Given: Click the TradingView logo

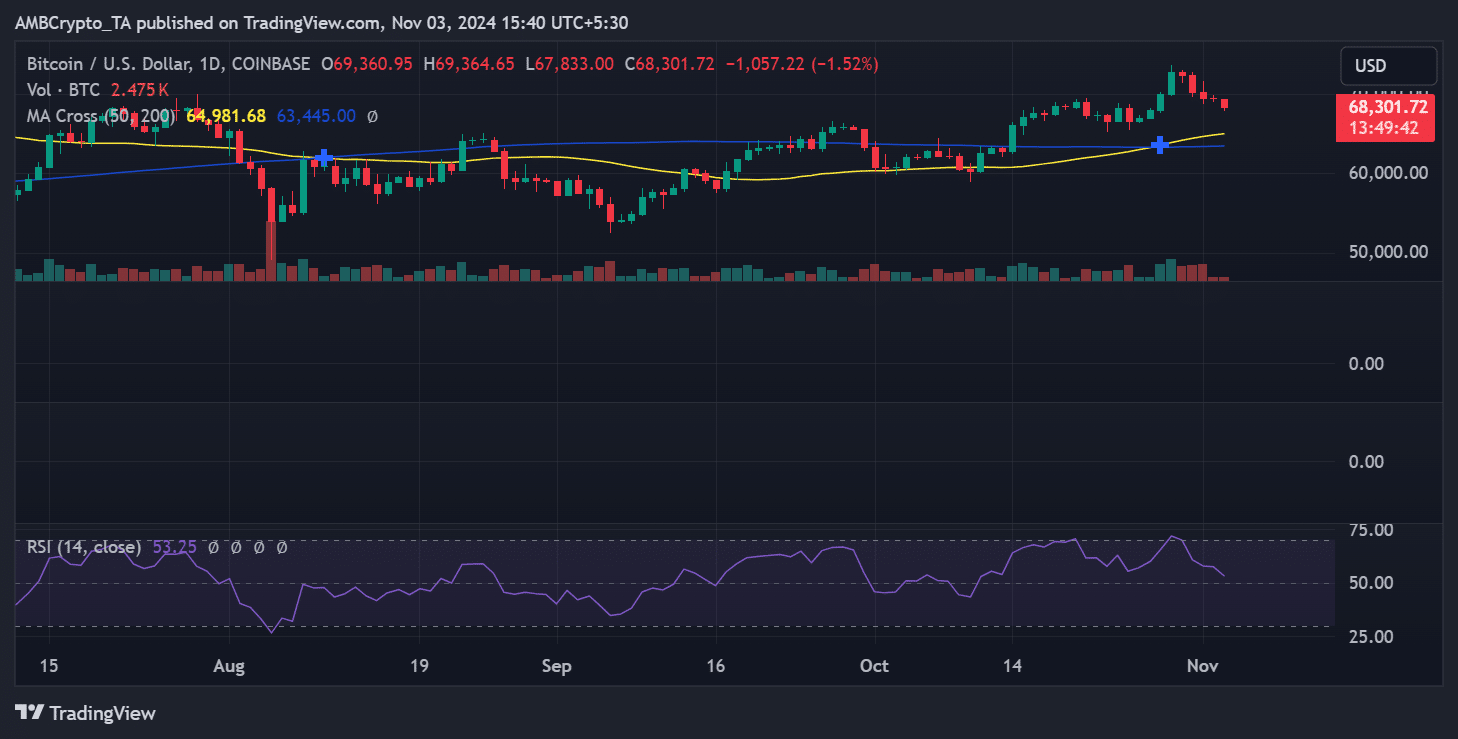Looking at the screenshot, I should [86, 713].
